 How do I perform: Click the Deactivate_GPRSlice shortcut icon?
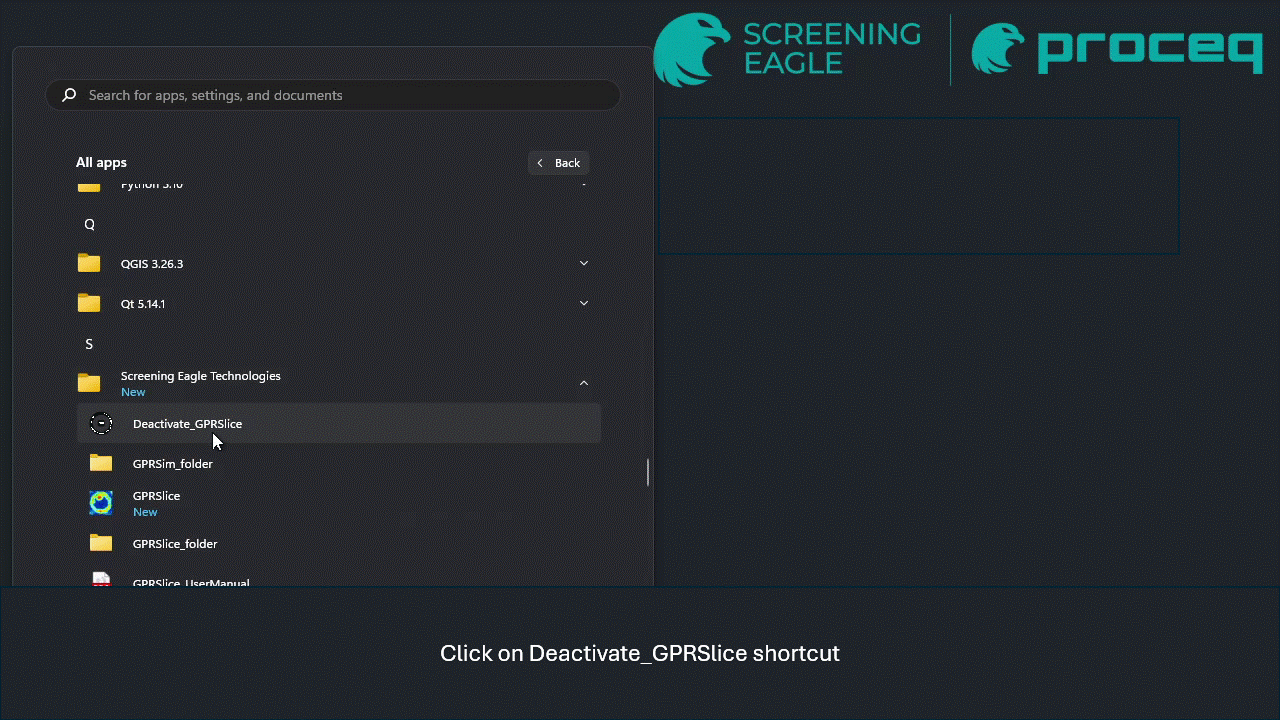pos(101,424)
